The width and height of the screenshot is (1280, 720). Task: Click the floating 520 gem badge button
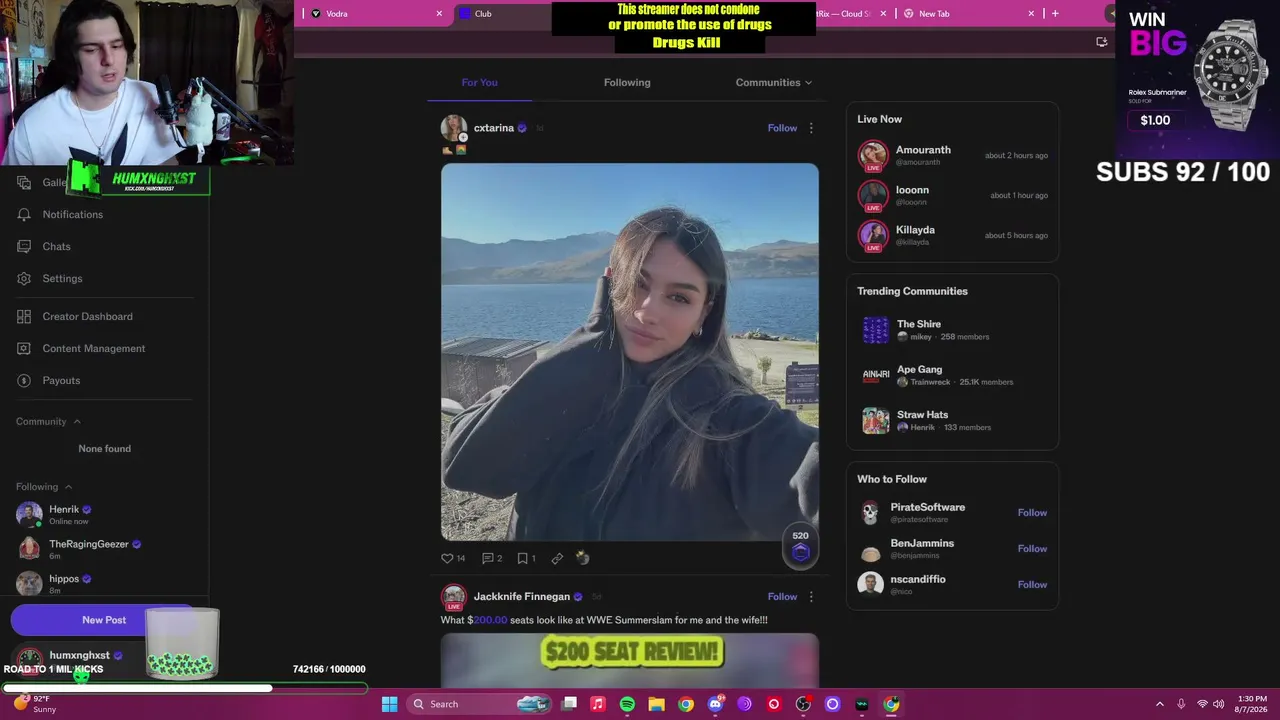click(800, 548)
